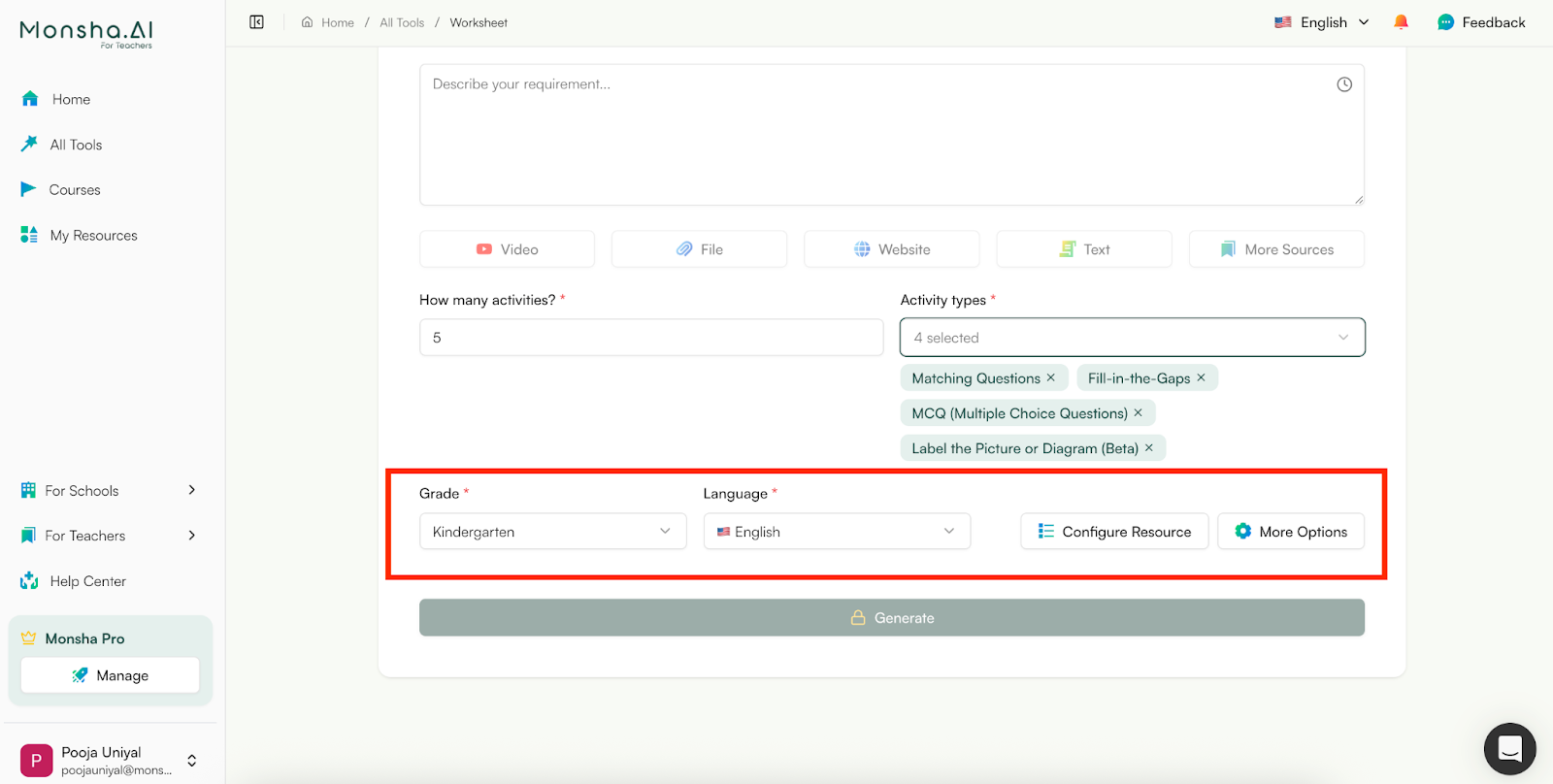
Task: Click the For Teachers bookmark icon
Action: [x=28, y=536]
